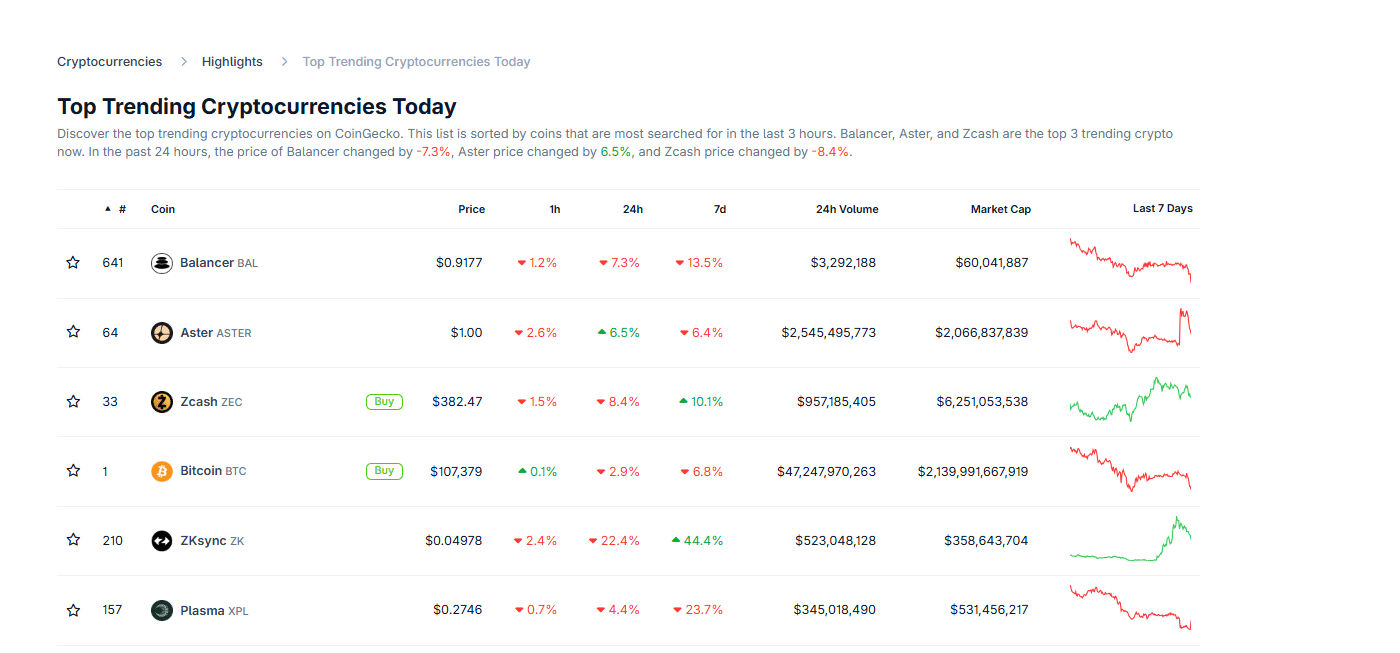
Task: Click the Bitcoin orange logo icon
Action: tap(161, 470)
